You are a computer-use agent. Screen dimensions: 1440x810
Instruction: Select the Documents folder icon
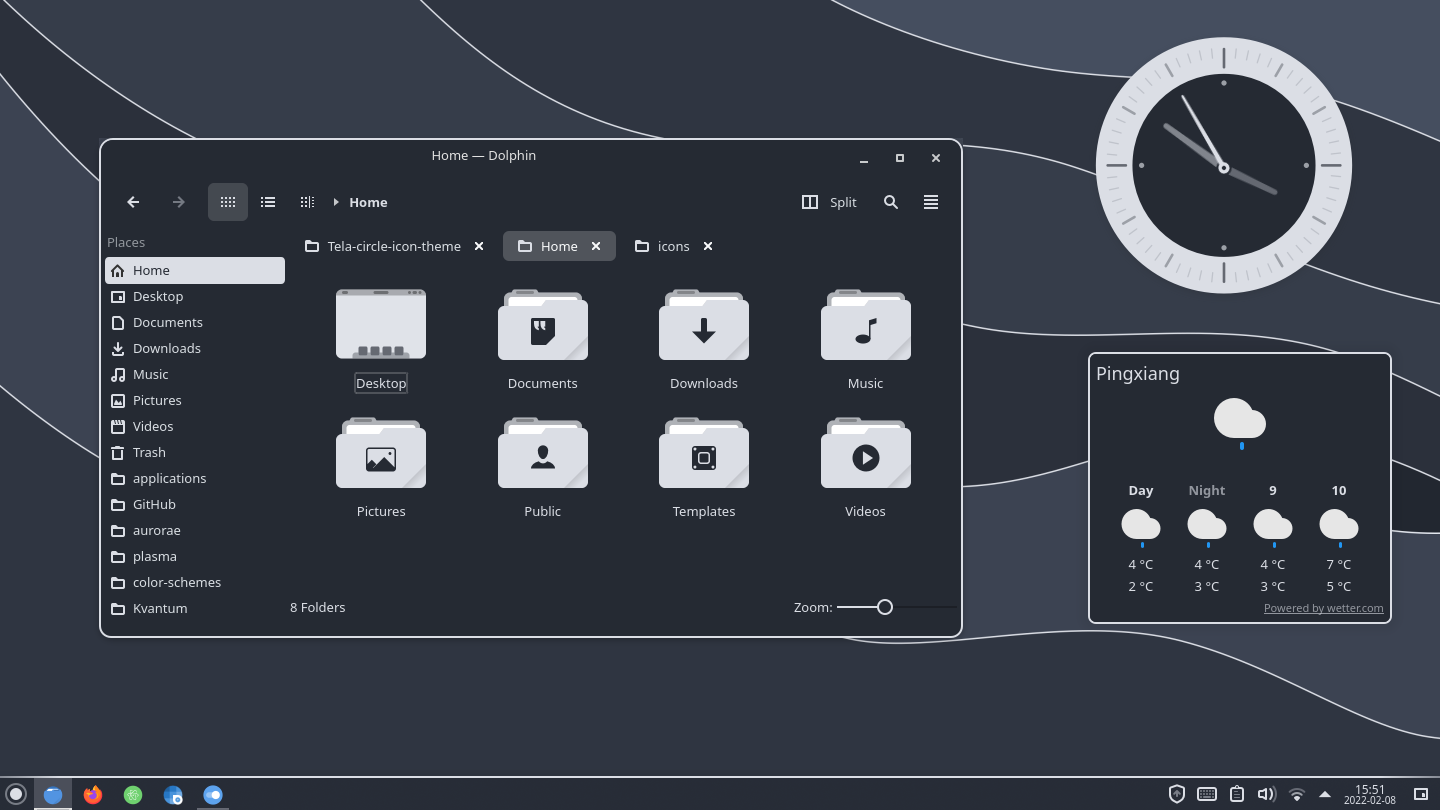(x=543, y=324)
